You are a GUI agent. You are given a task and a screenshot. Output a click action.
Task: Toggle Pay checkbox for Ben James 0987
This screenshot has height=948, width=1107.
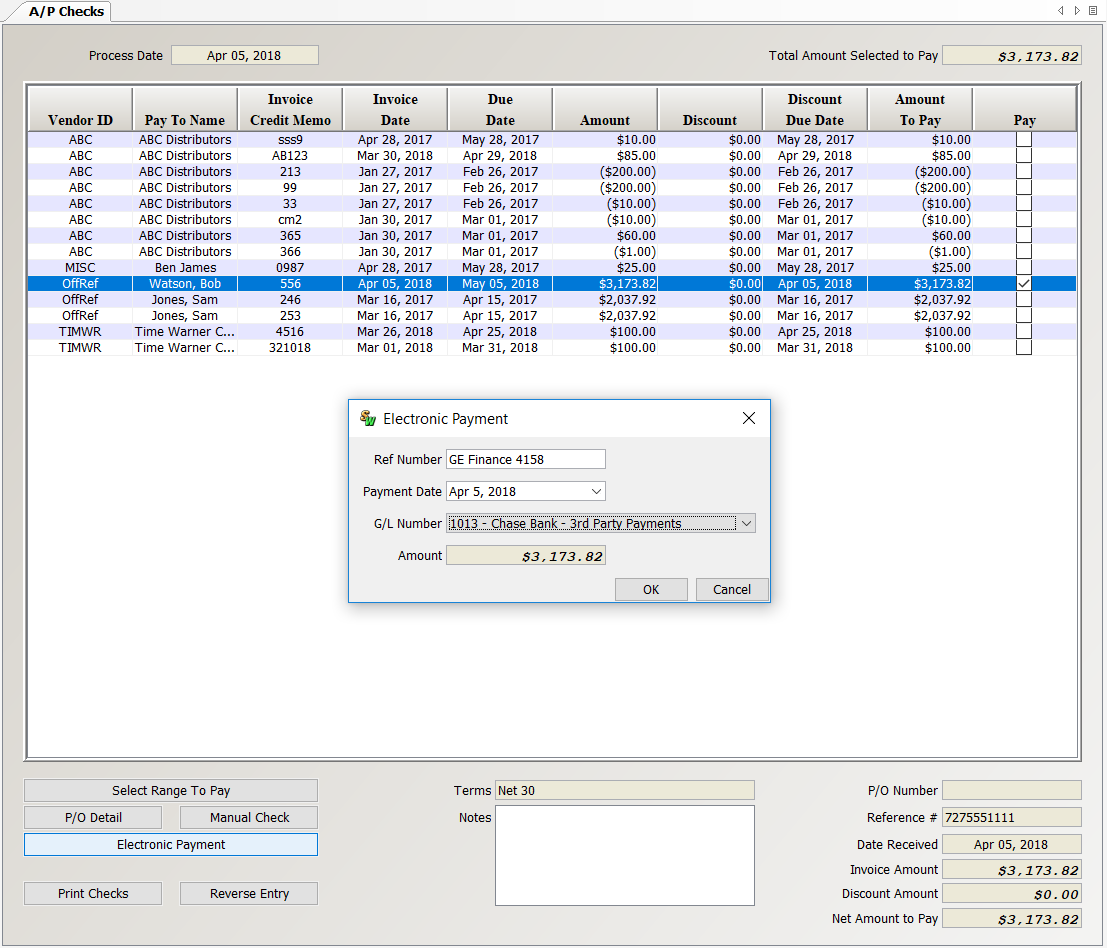pyautogui.click(x=1024, y=268)
